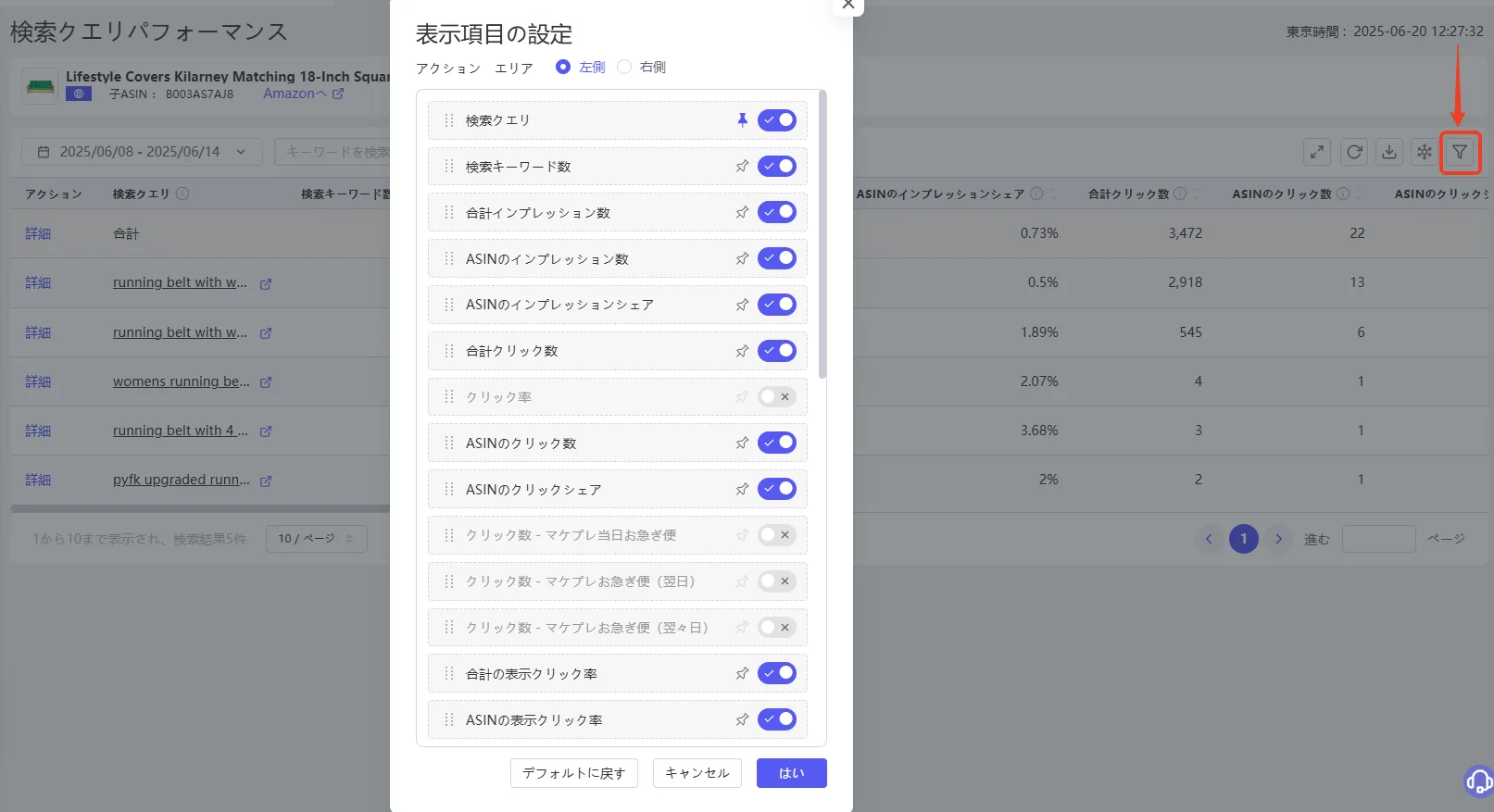1494x812 pixels.
Task: Click the table horizontal scrollbar
Action: coord(200,508)
